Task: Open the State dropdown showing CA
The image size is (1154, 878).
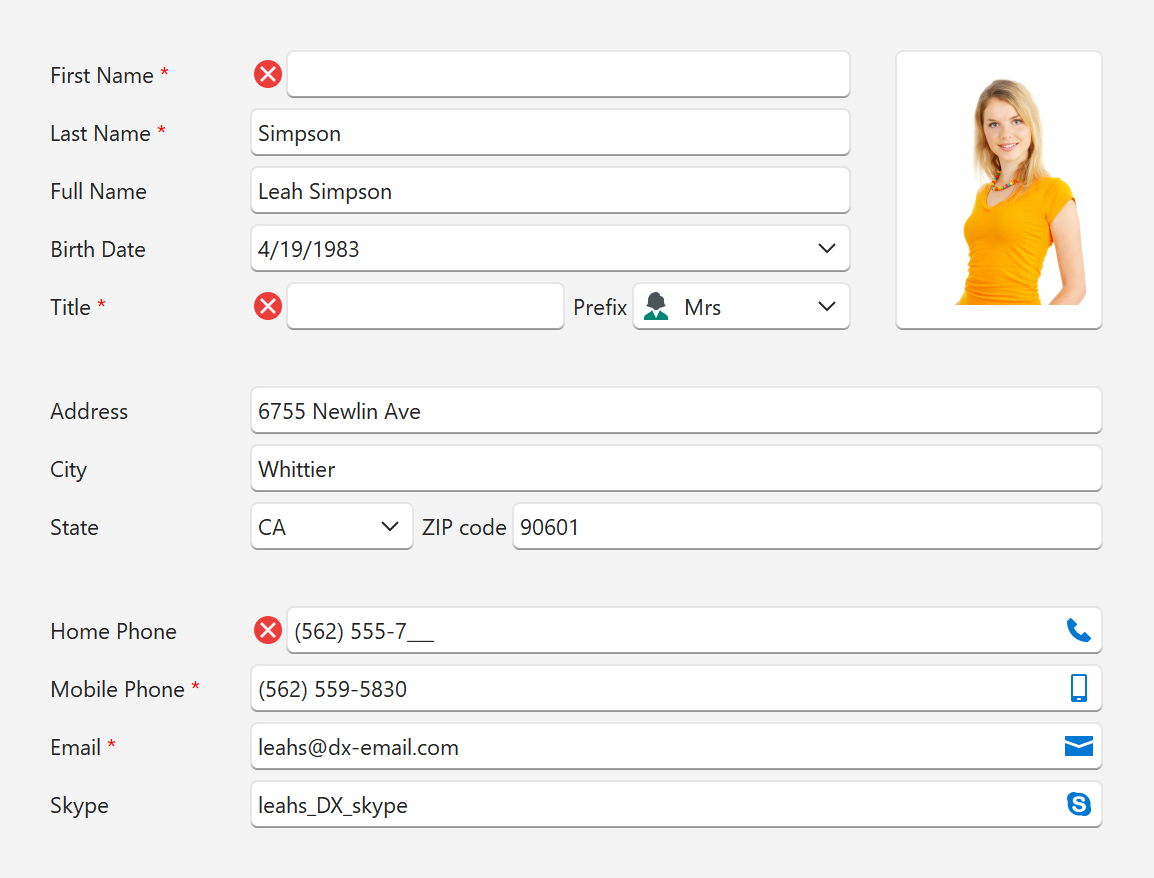Action: point(390,527)
